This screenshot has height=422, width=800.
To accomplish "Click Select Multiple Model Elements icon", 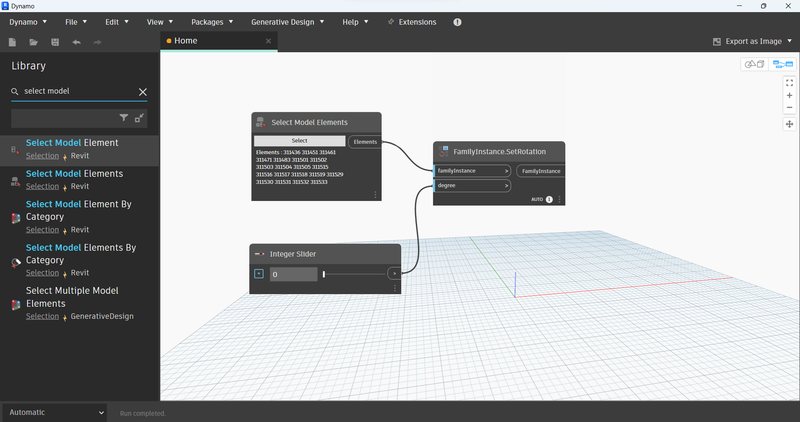I will pyautogui.click(x=16, y=305).
